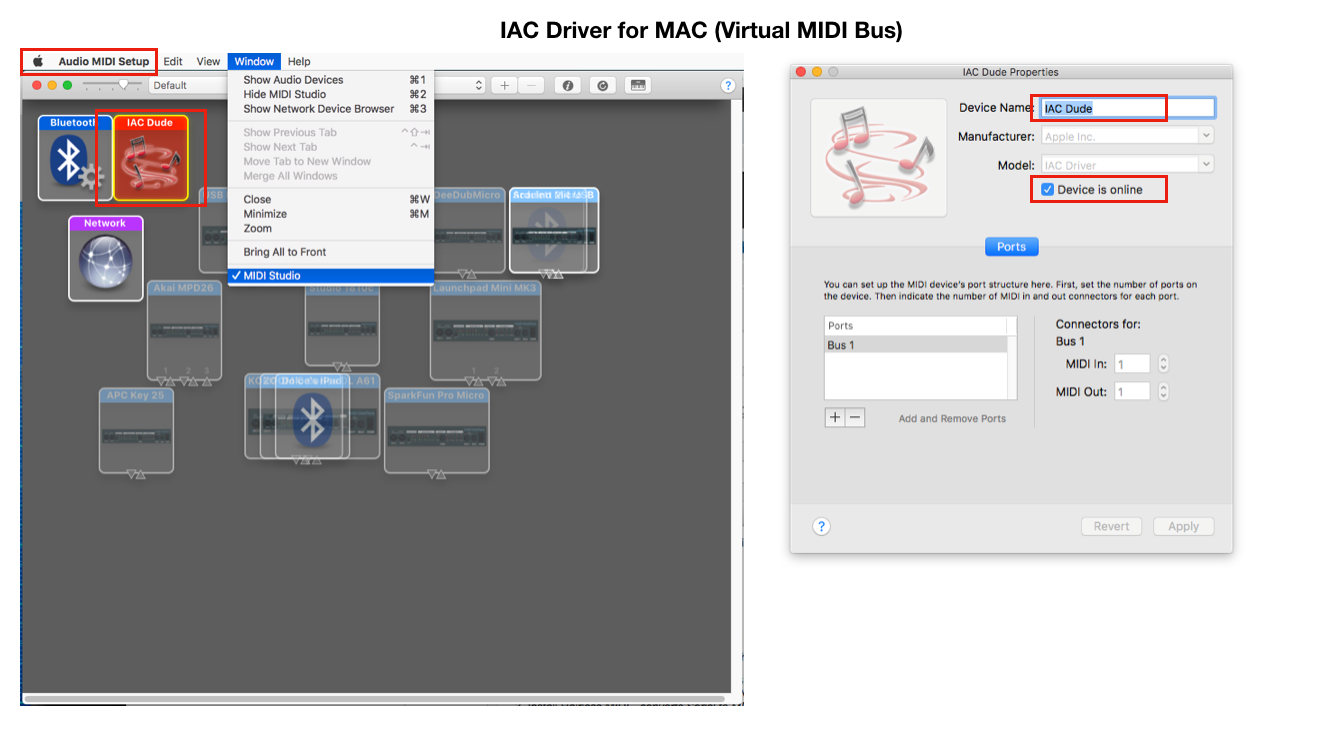The width and height of the screenshot is (1338, 731).
Task: Toggle the Device is online checkbox
Action: coord(1047,189)
